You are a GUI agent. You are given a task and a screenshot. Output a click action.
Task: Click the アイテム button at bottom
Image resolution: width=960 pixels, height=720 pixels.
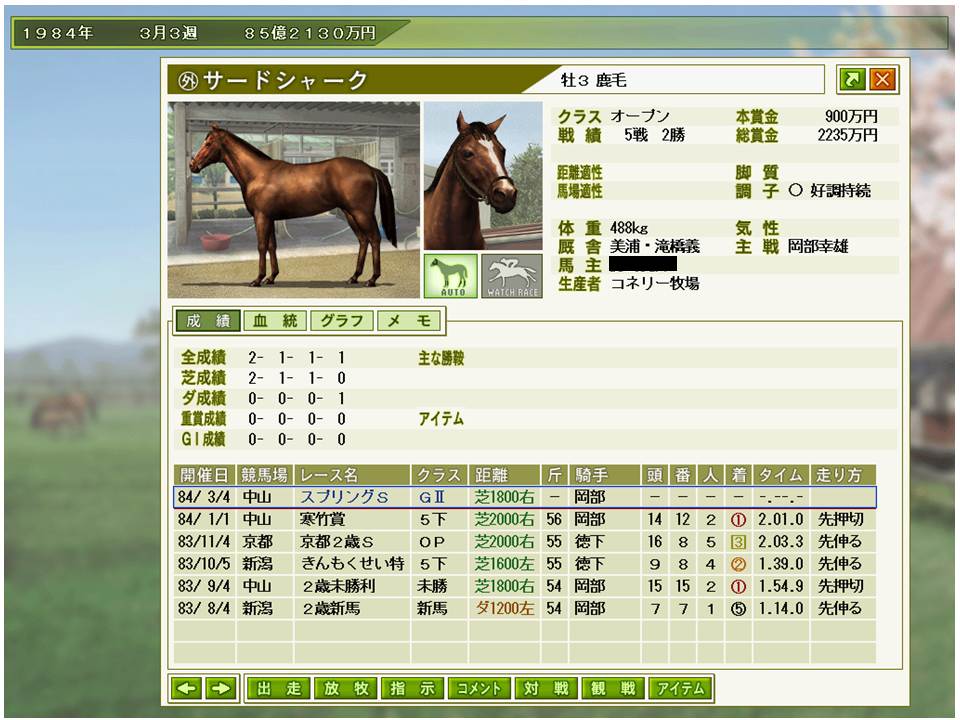click(x=680, y=688)
